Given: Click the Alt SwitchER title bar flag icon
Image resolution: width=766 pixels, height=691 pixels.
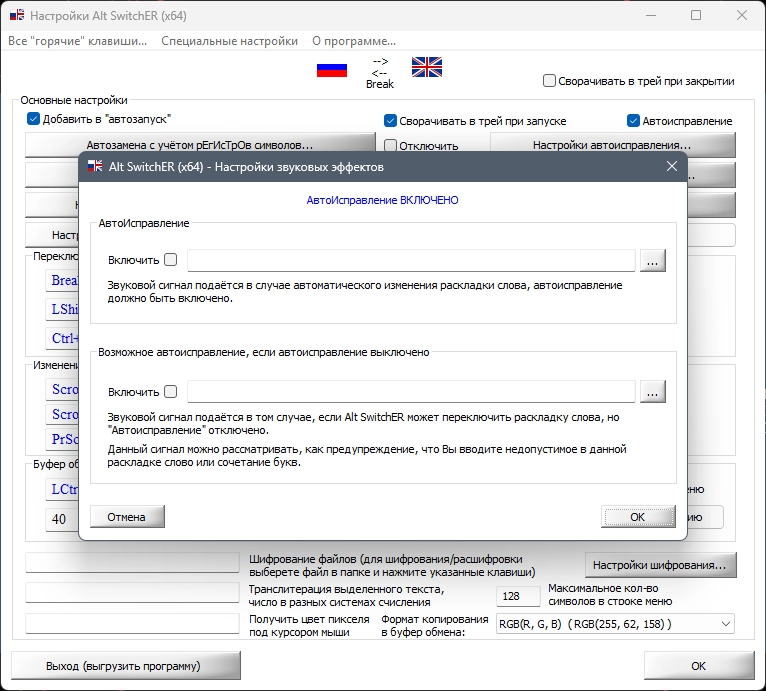Looking at the screenshot, I should [x=17, y=15].
